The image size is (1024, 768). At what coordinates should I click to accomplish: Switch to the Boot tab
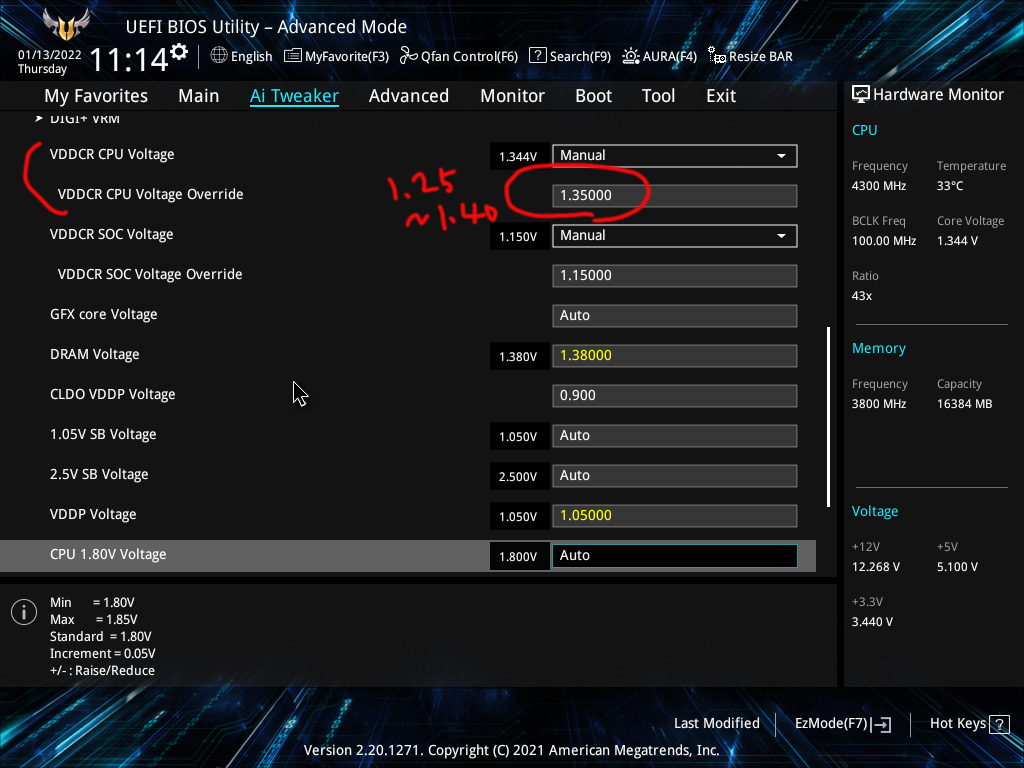point(594,96)
